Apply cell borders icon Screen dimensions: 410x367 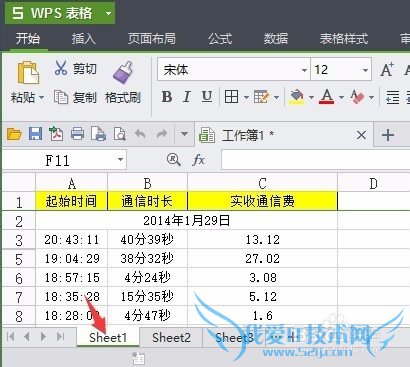[231, 97]
